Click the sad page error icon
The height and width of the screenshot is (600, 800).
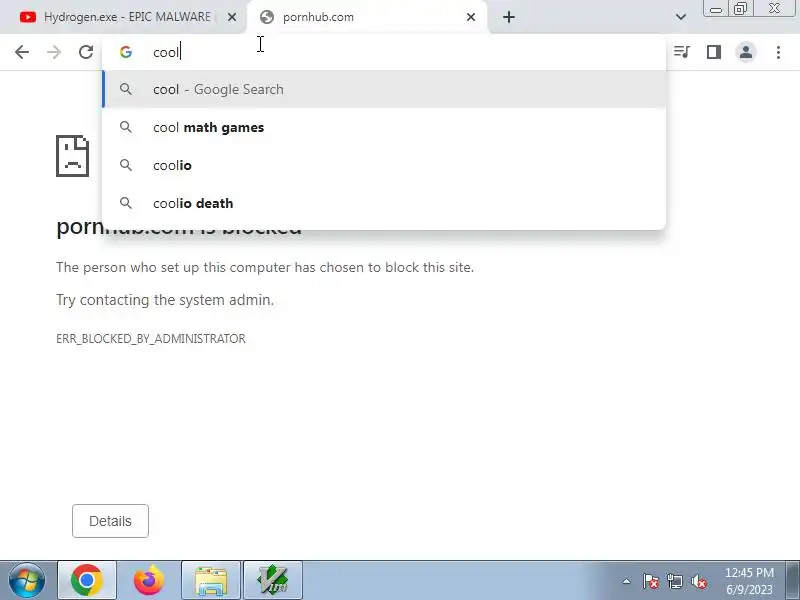click(72, 156)
